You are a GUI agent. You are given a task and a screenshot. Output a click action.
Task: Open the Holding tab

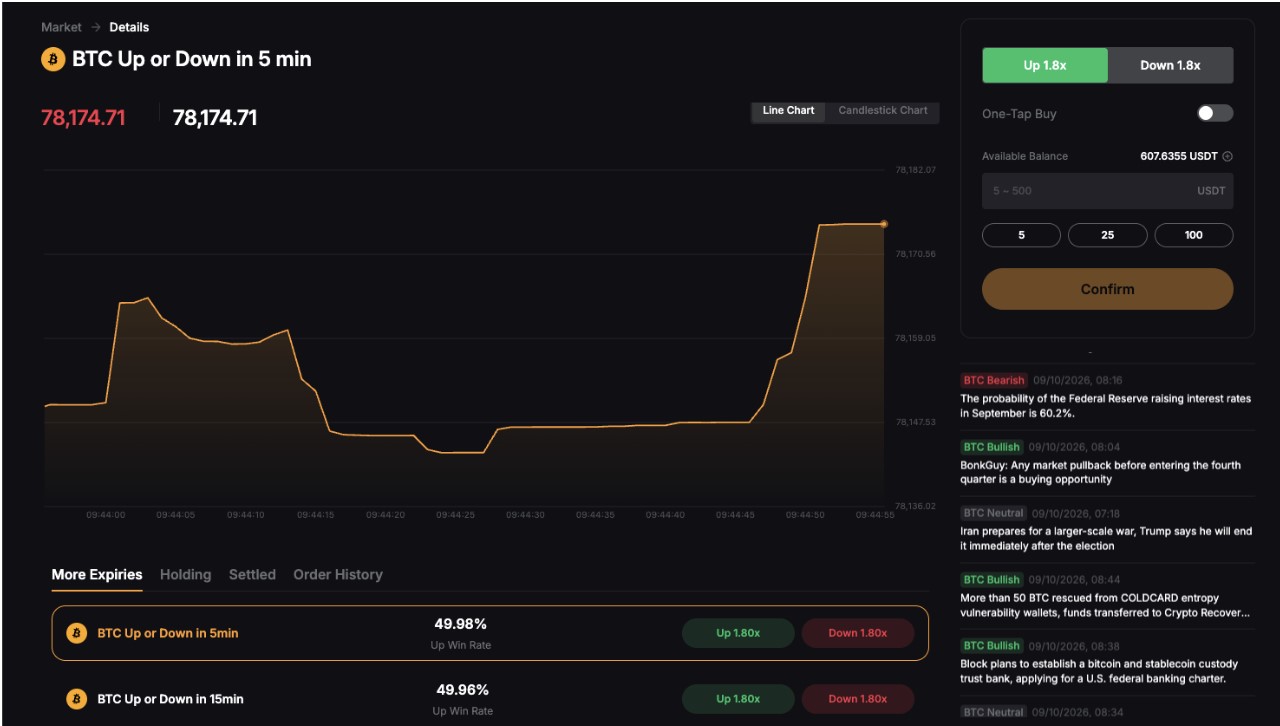pyautogui.click(x=185, y=575)
